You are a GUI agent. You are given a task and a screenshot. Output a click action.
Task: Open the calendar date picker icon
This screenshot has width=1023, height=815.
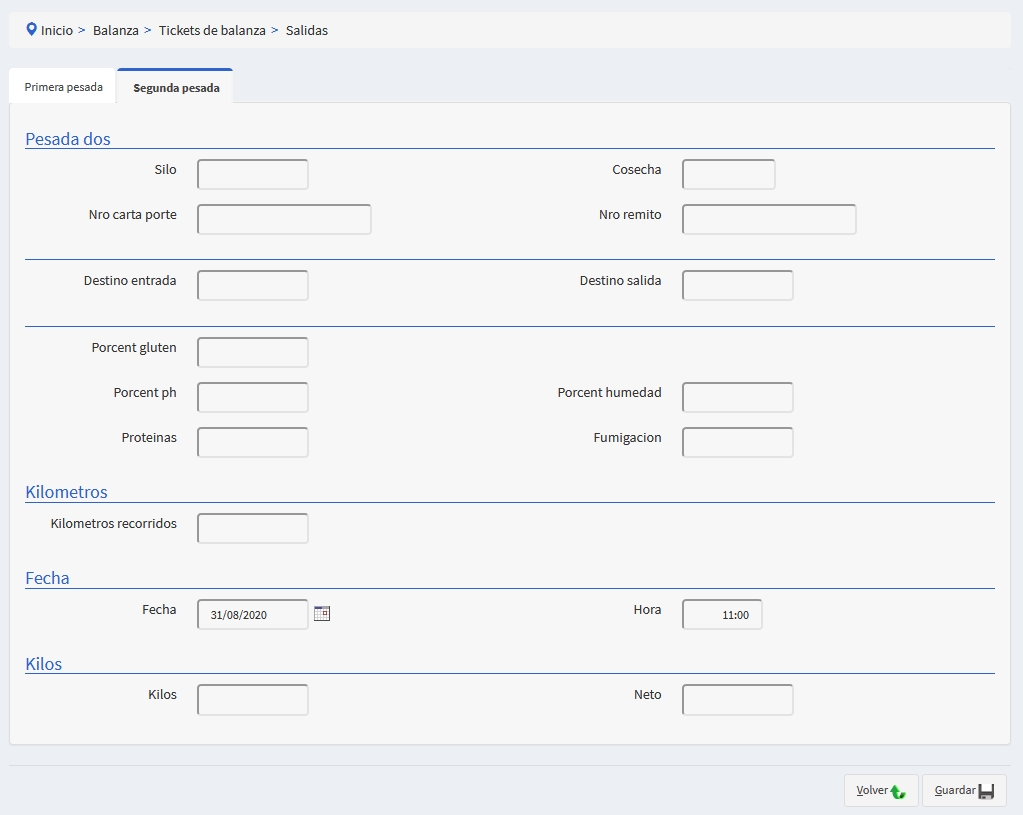coord(322,614)
